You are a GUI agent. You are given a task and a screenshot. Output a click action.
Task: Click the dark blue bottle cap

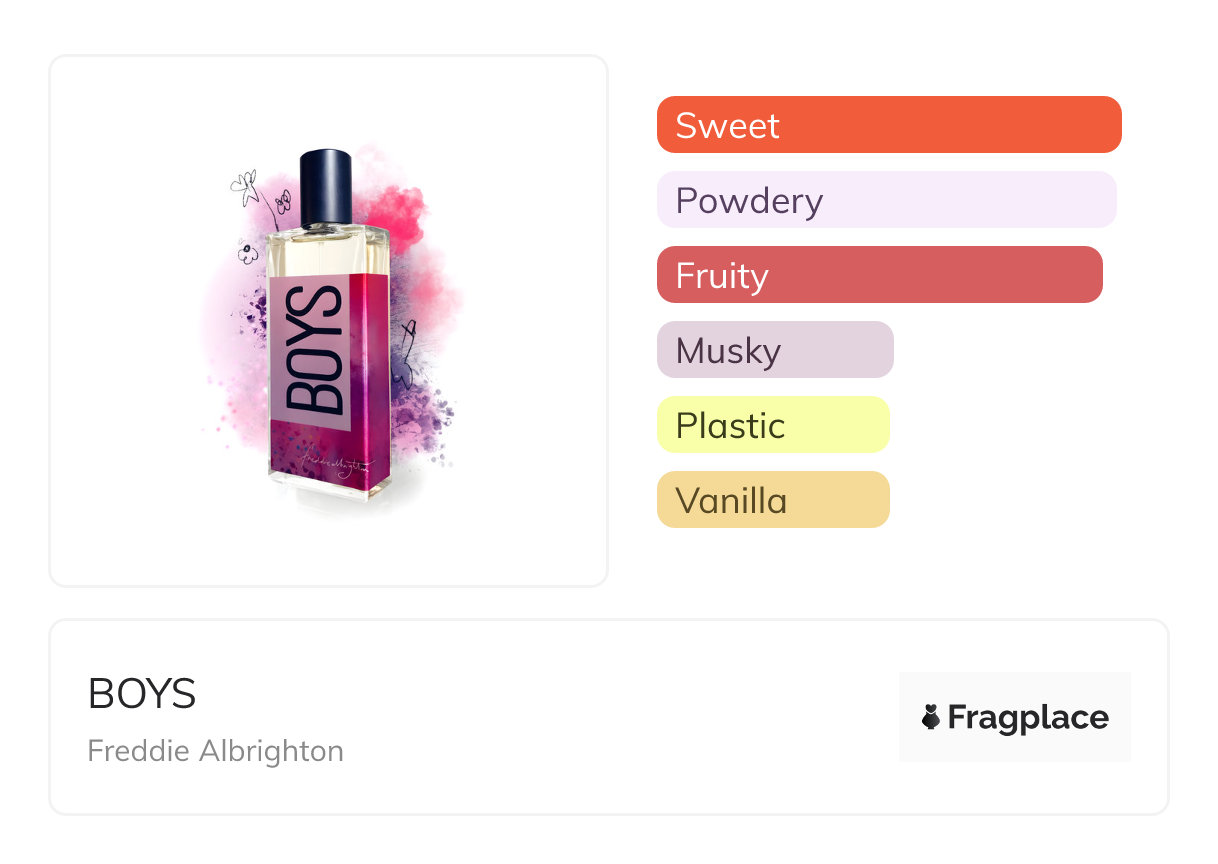point(327,187)
